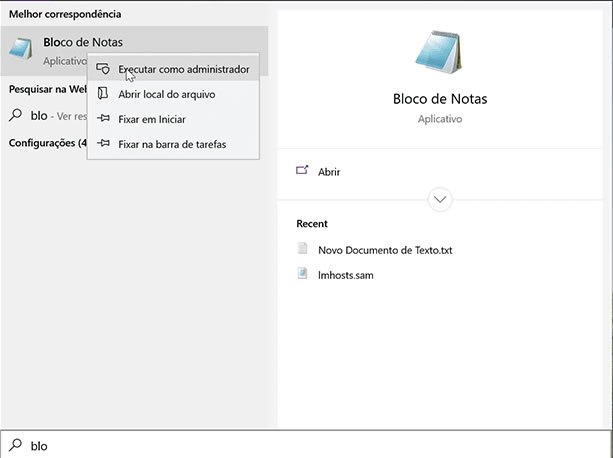
Task: Expand more actions with the chevron button
Action: [440, 200]
